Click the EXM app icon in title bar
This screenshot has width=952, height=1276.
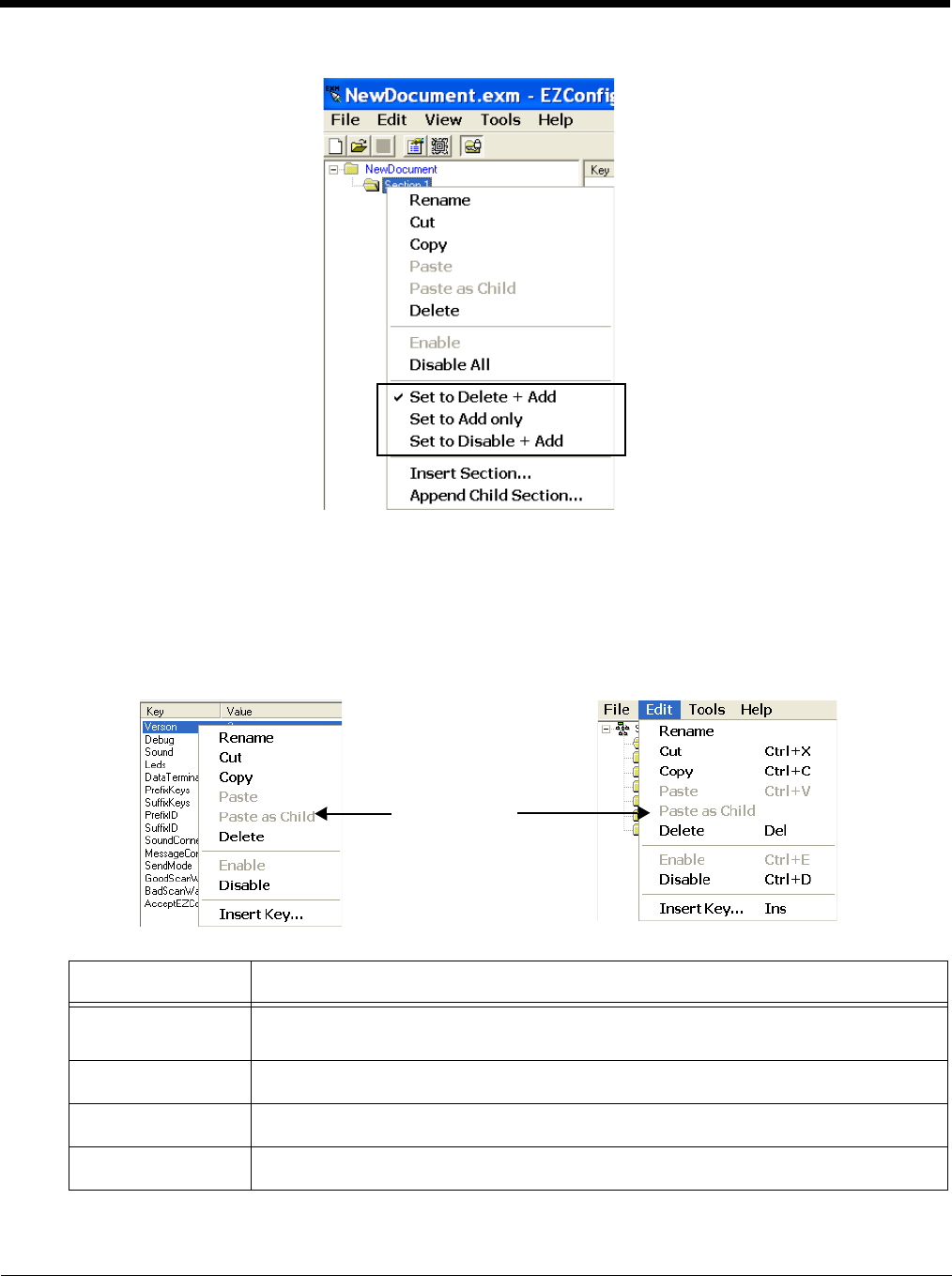point(333,95)
